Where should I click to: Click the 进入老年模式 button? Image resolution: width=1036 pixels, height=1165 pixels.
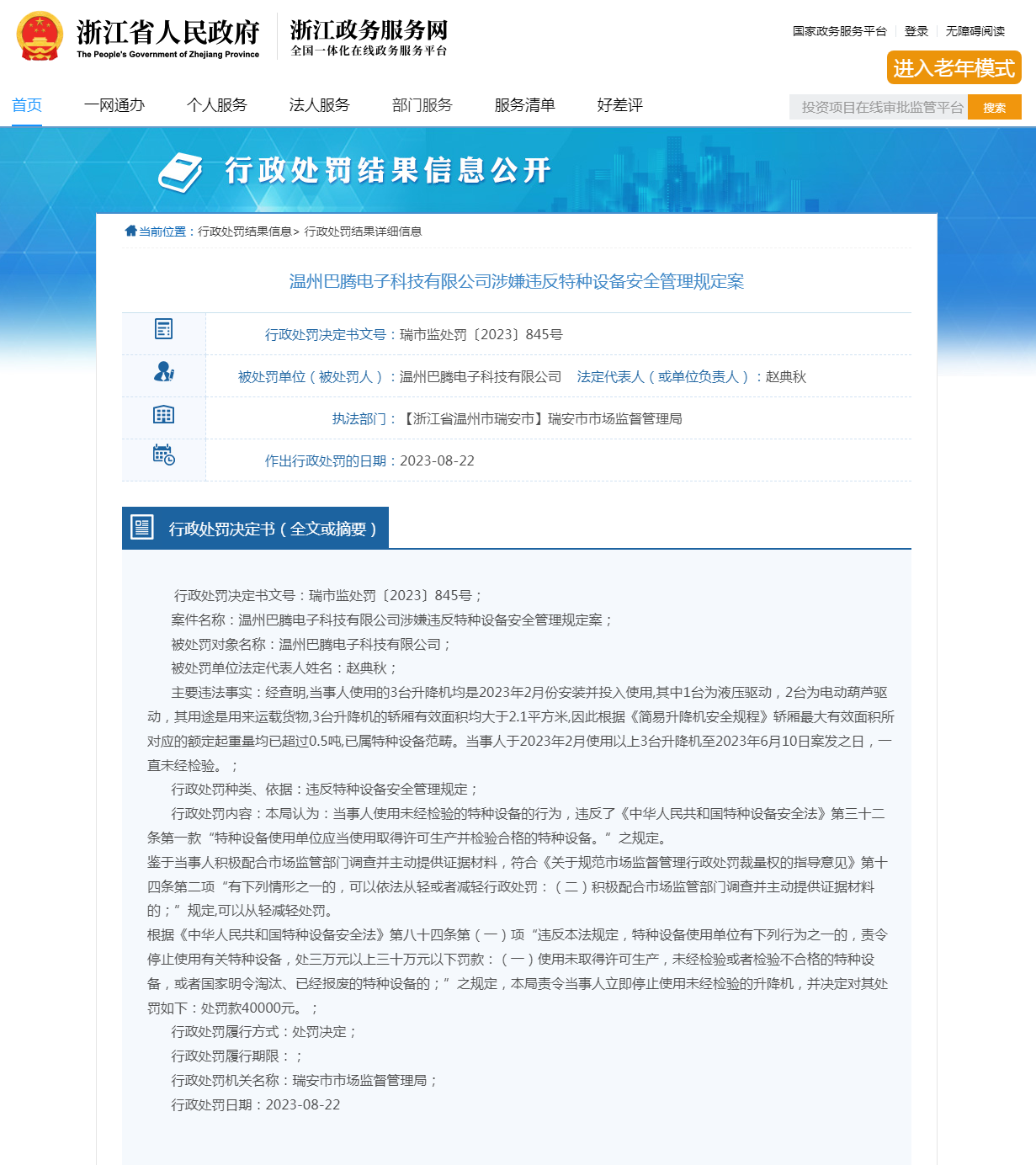[954, 67]
